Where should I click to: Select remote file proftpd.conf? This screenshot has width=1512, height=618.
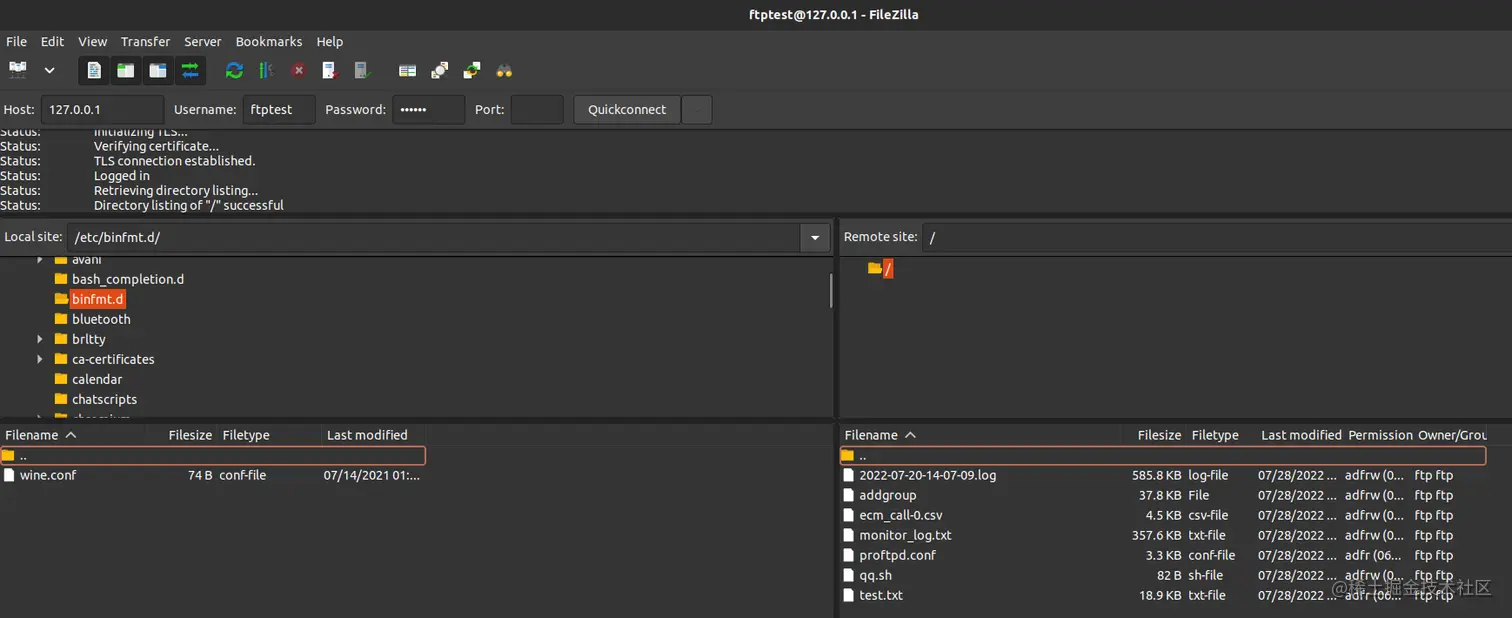click(1163, 555)
